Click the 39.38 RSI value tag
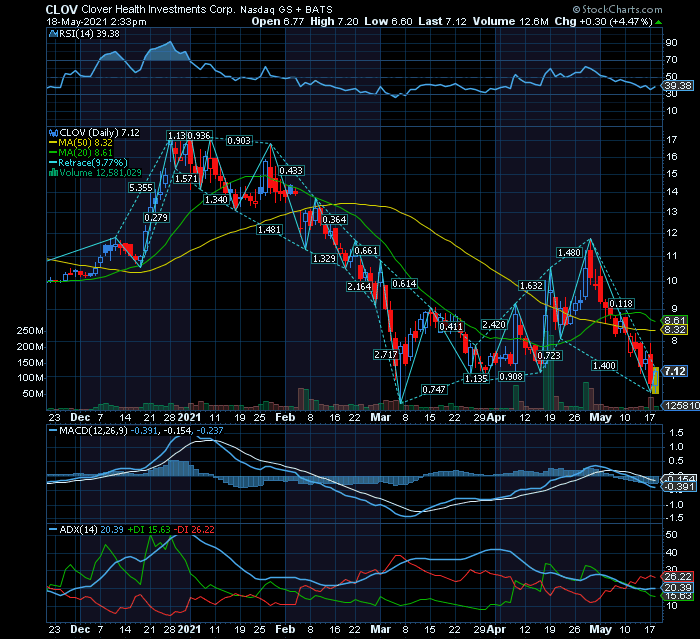Screen dimensions: 700x639 coord(678,86)
